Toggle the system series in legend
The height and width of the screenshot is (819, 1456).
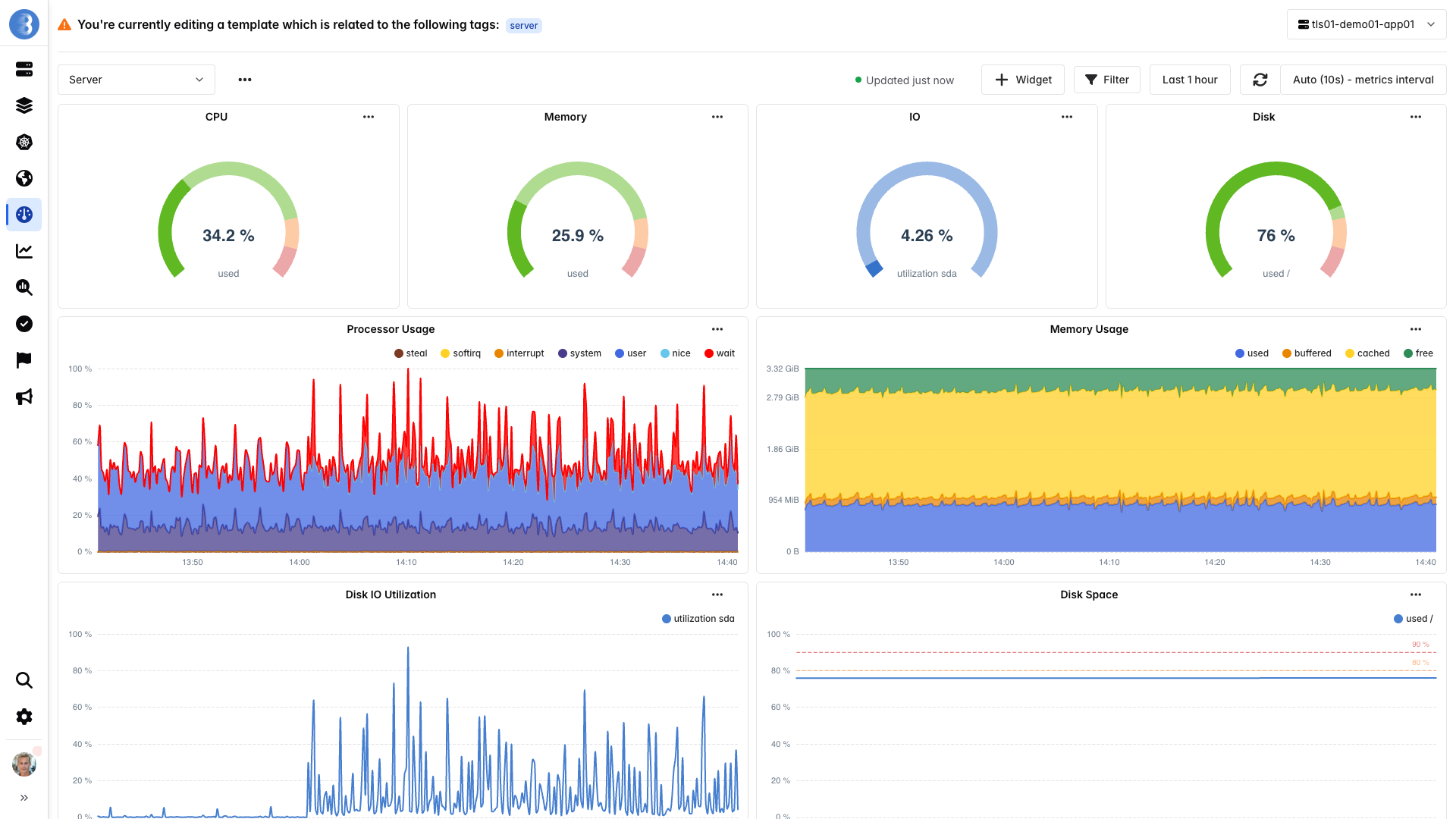click(579, 353)
